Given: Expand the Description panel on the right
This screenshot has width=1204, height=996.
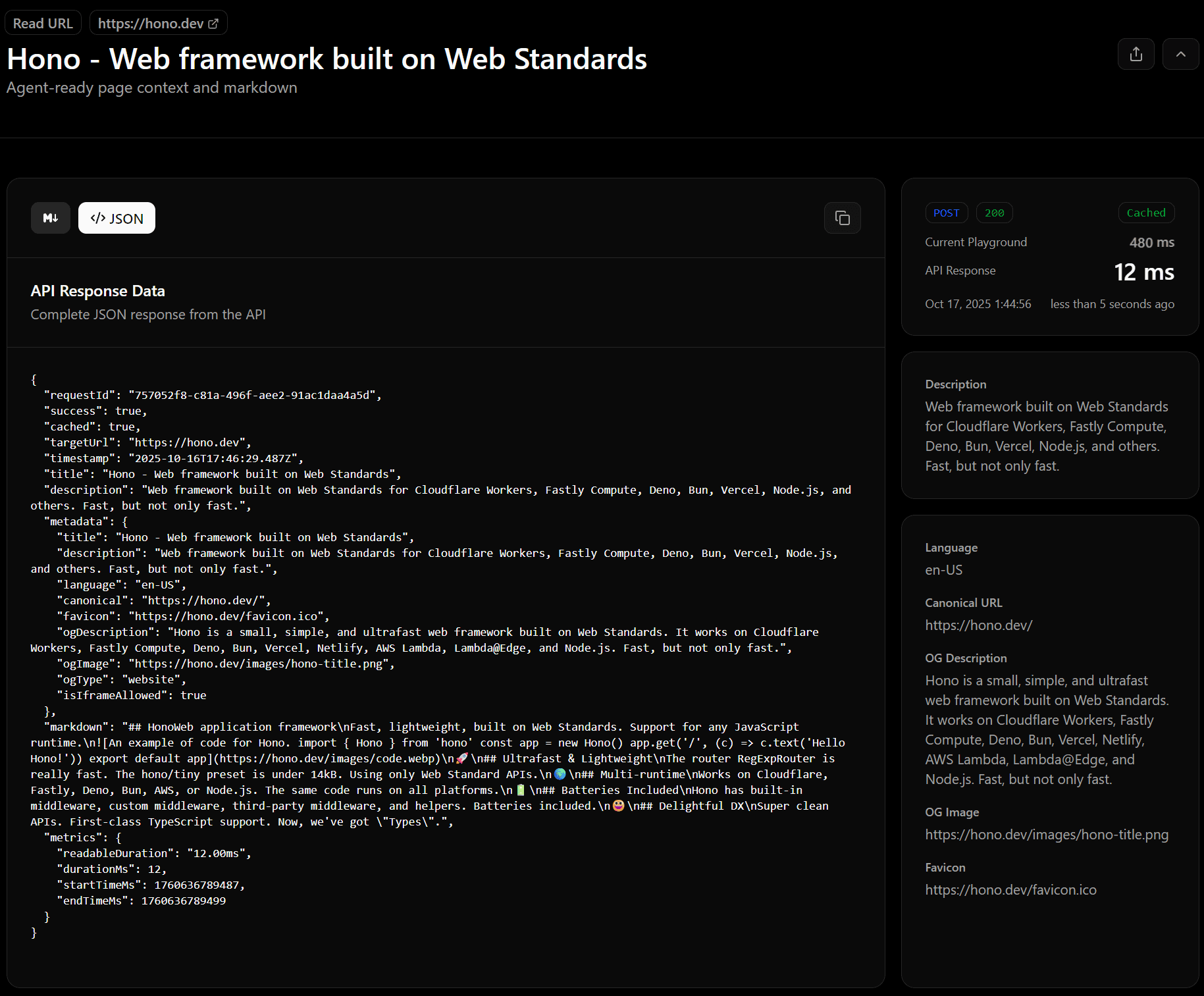Looking at the screenshot, I should (956, 384).
